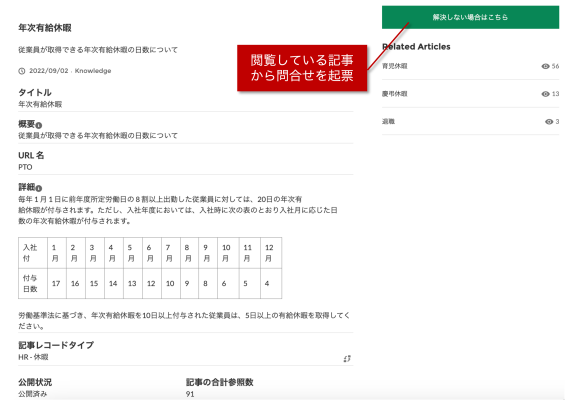Click the eye icon showing 13 views
565x400 pixels.
546,94
